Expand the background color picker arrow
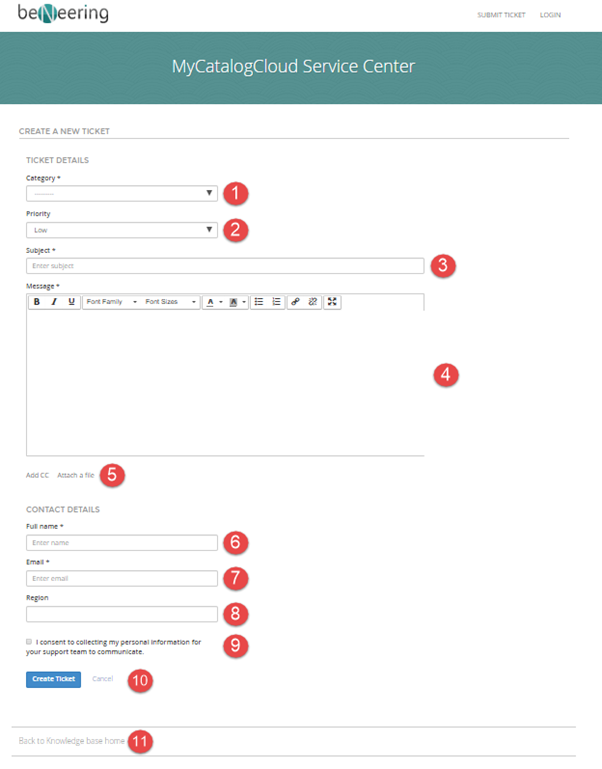The image size is (602, 769). 244,302
